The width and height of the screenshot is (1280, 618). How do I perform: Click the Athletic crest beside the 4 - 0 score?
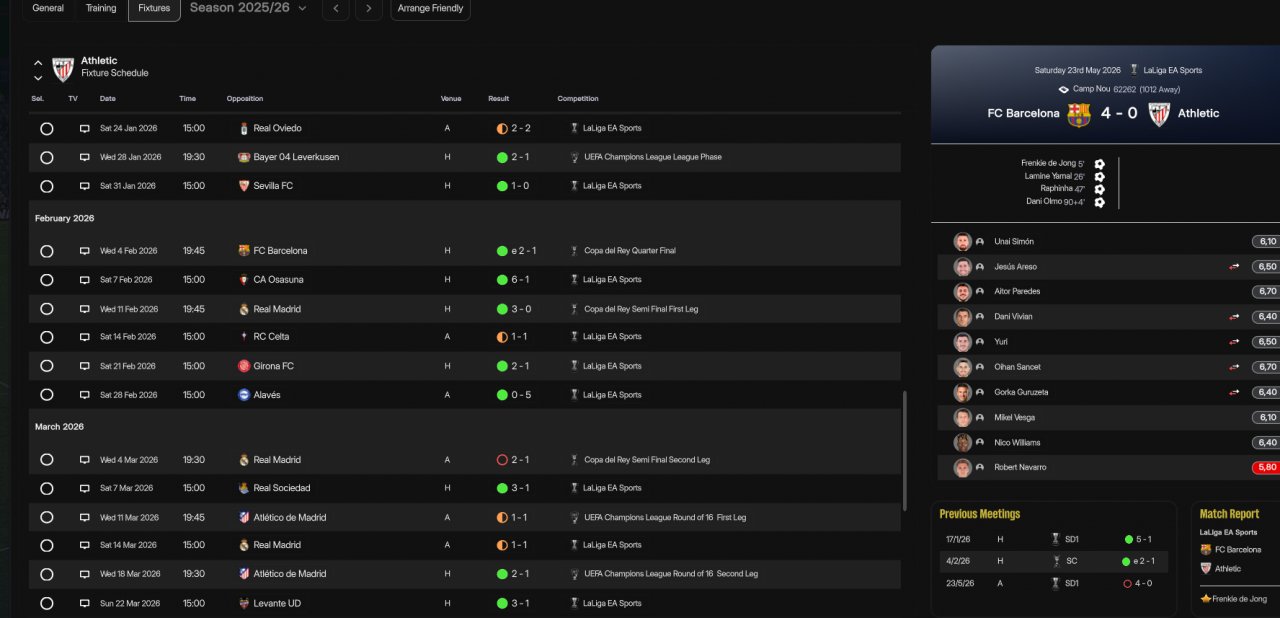(x=1159, y=114)
